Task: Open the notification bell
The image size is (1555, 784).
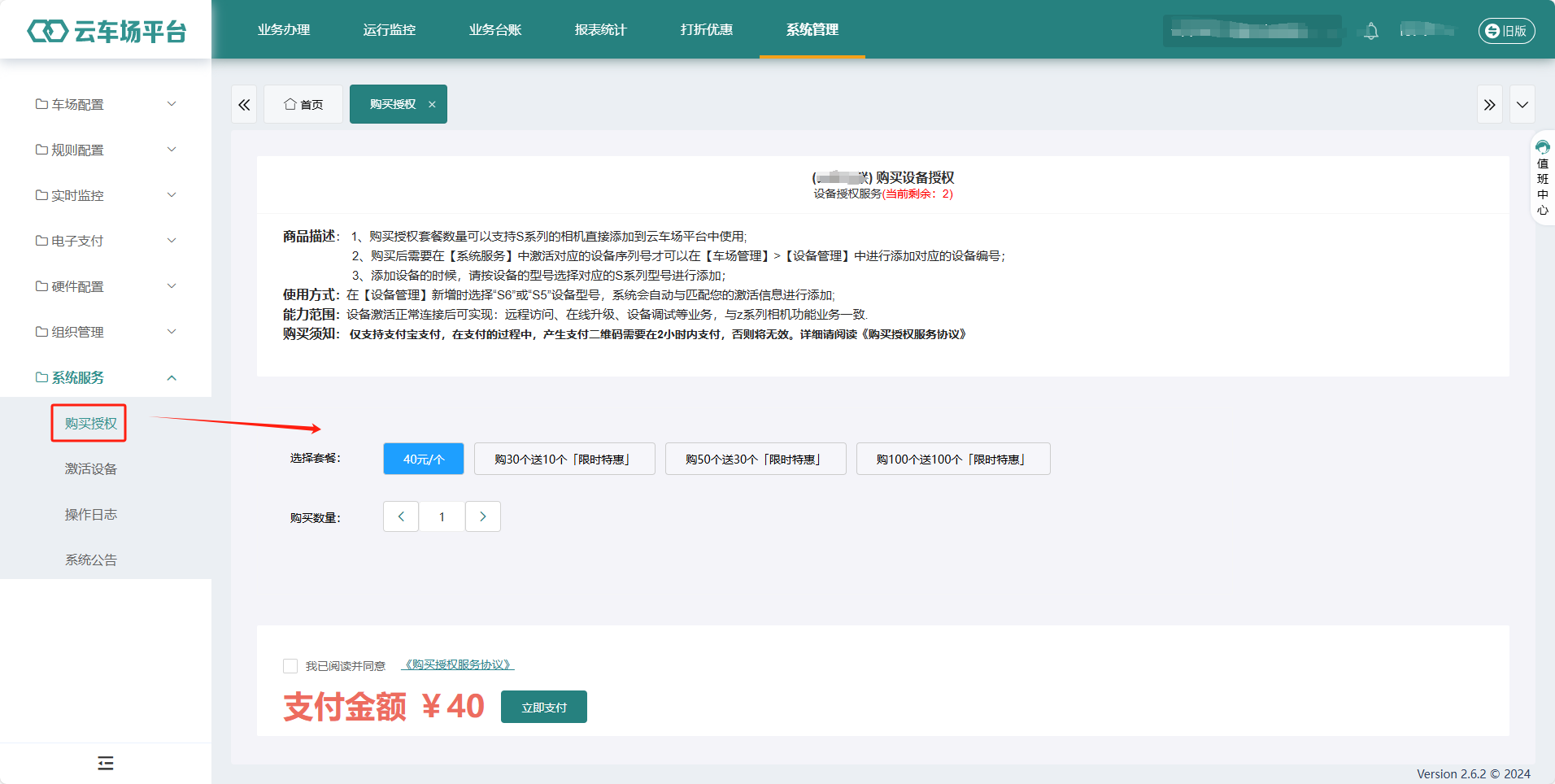Action: coord(1371,31)
